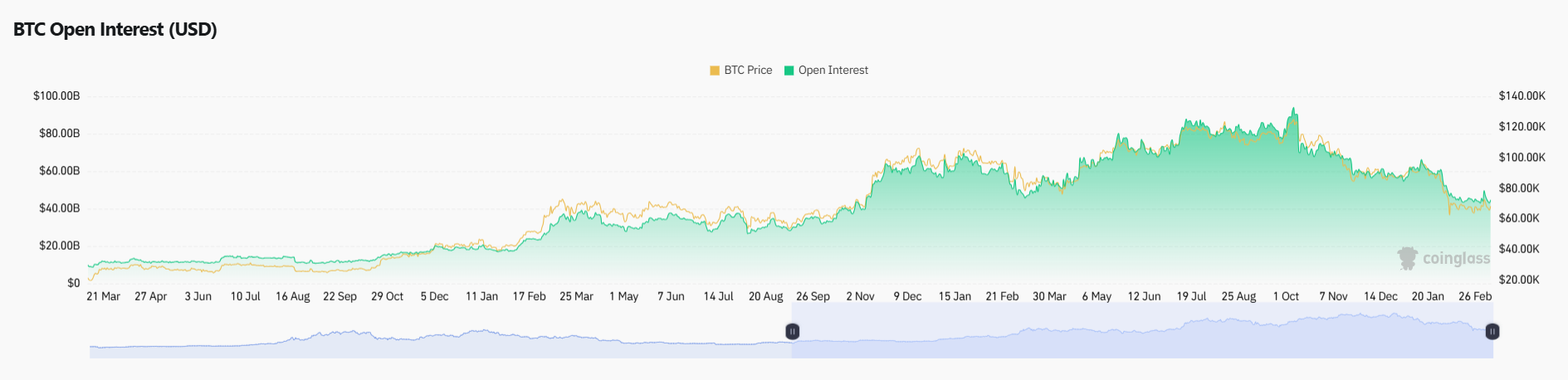Click the 25 Aug date label

1239,296
